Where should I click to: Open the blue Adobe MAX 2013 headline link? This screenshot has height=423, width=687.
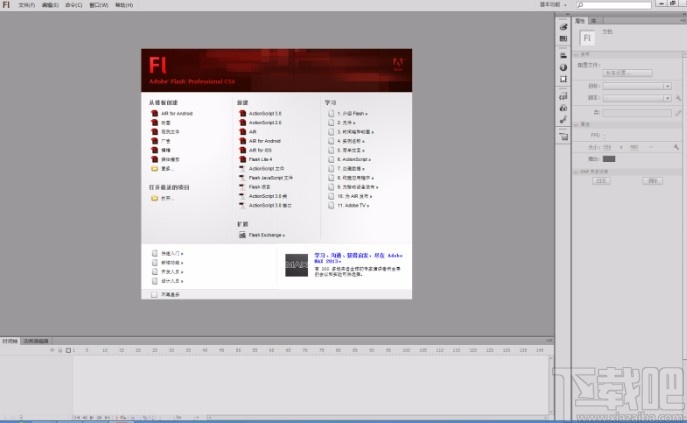[358, 258]
